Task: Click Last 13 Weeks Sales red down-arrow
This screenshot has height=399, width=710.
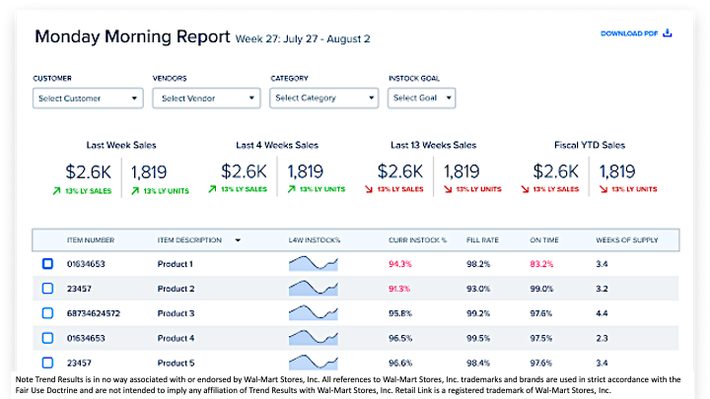Action: (x=369, y=189)
